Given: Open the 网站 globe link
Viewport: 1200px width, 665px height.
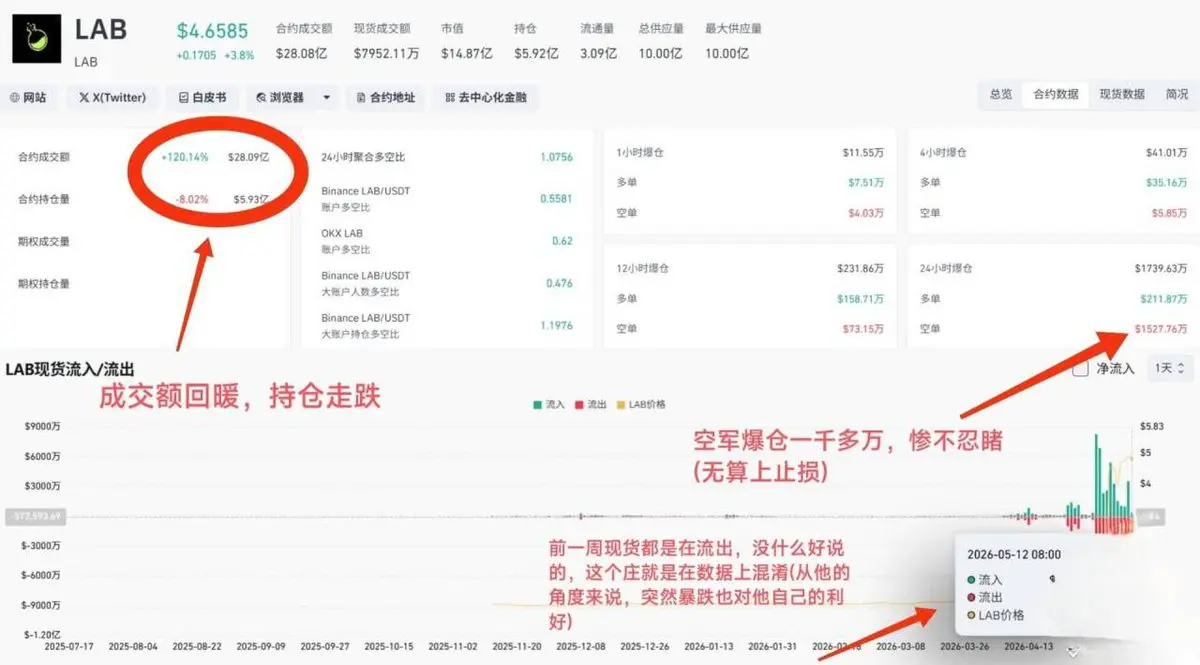Looking at the screenshot, I should [28, 97].
